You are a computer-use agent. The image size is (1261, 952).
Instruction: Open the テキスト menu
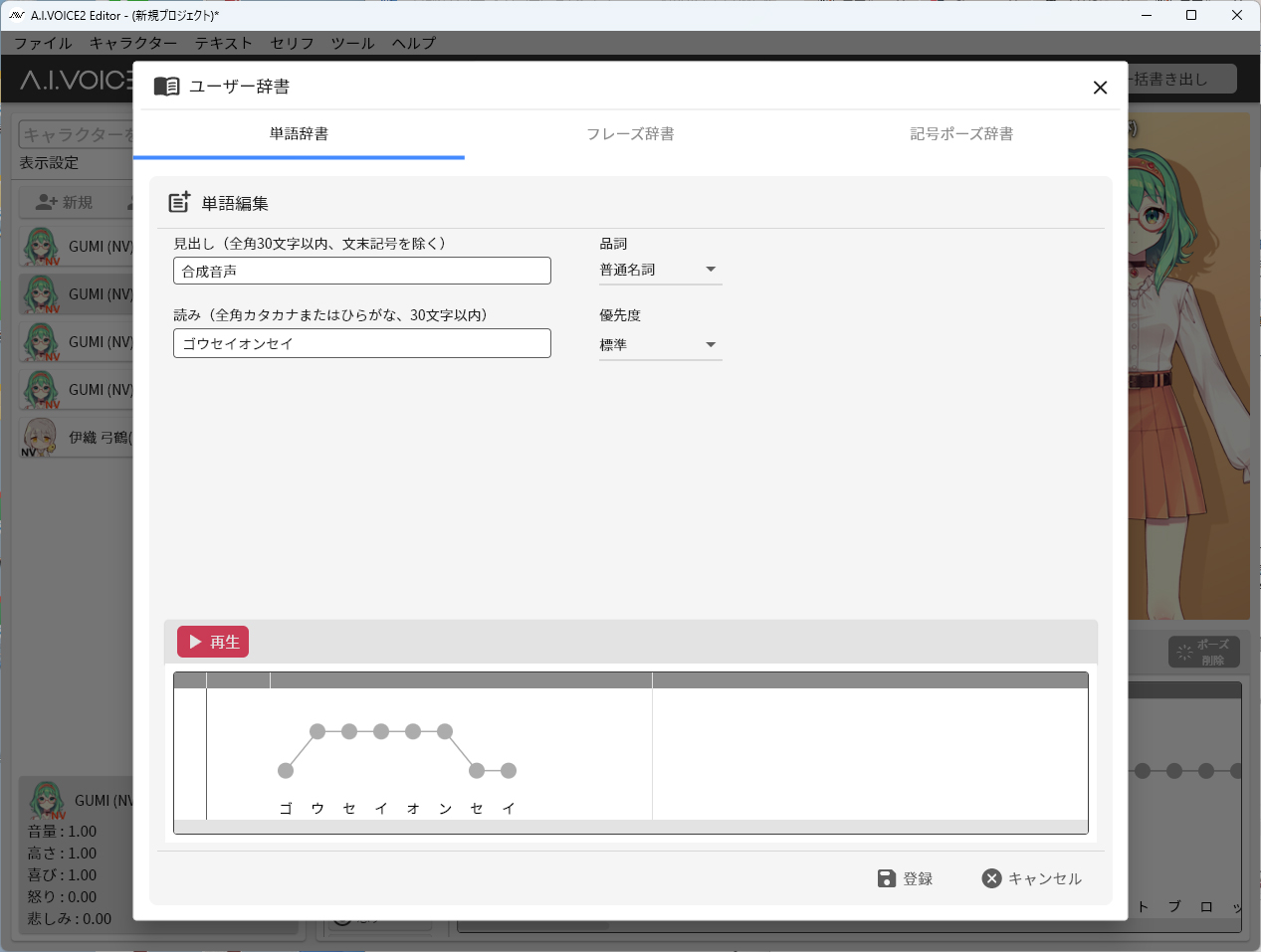coord(224,43)
